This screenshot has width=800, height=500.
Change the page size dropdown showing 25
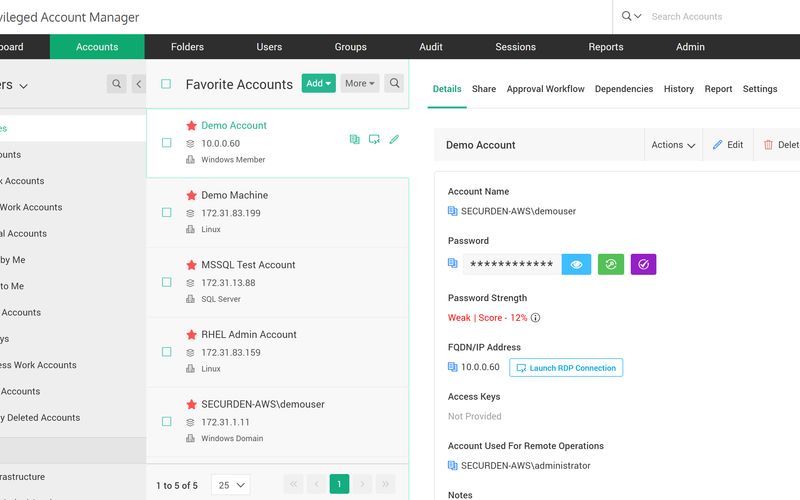click(231, 485)
